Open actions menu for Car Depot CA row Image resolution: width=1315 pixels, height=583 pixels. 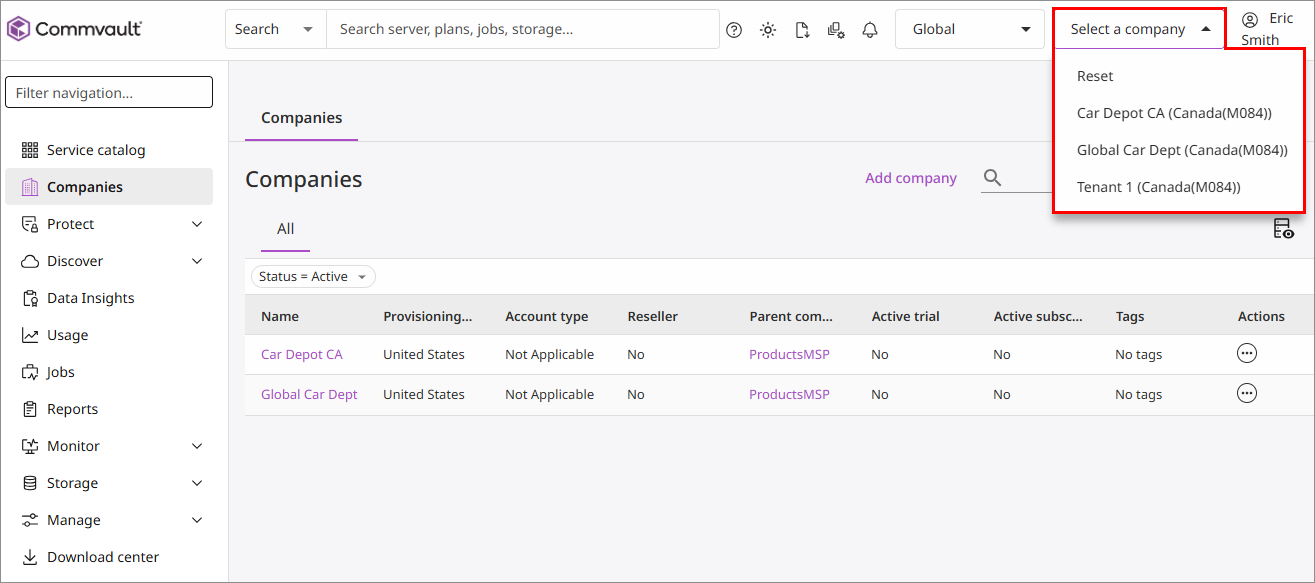(x=1247, y=353)
